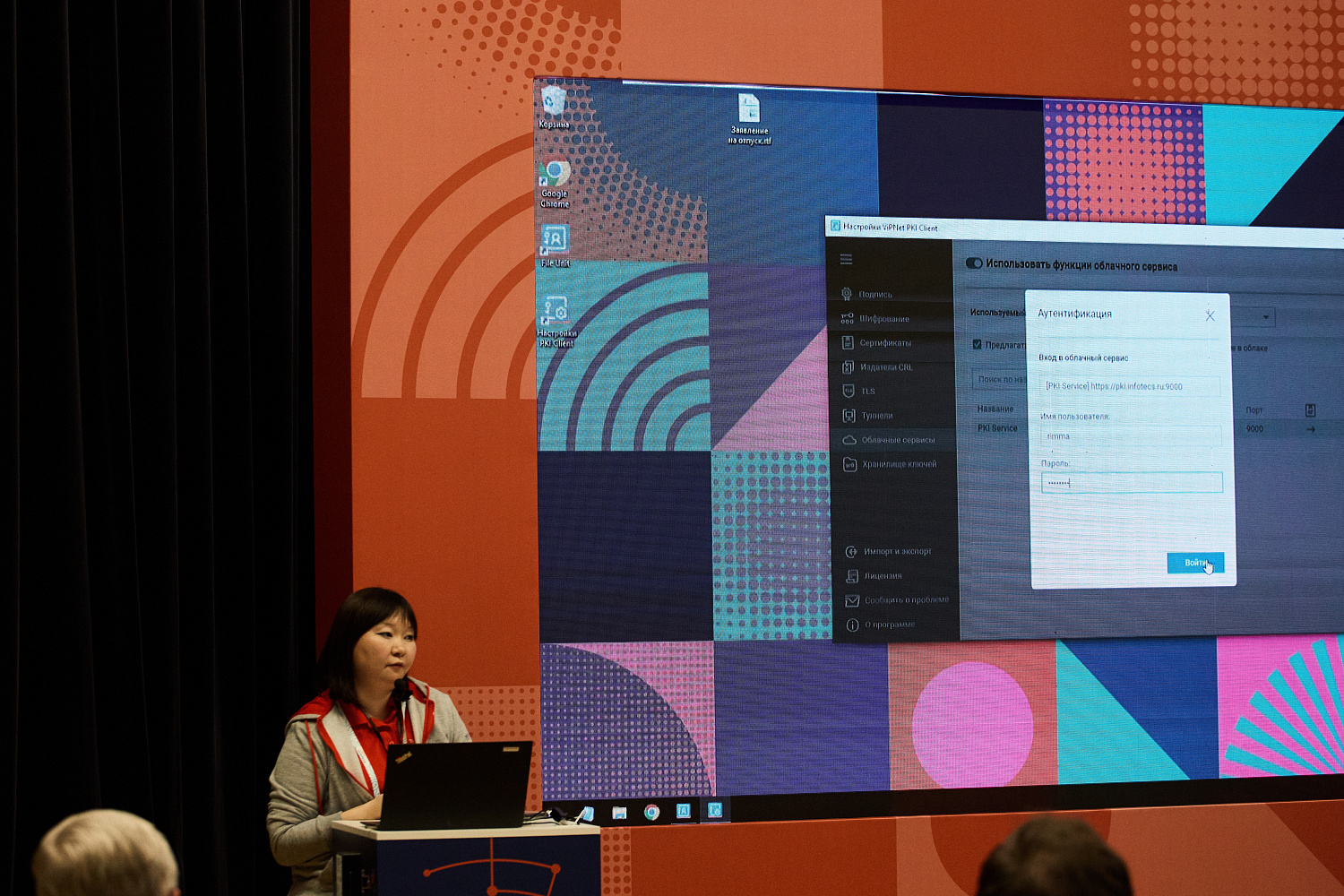Click the Войти login button

click(x=1195, y=563)
